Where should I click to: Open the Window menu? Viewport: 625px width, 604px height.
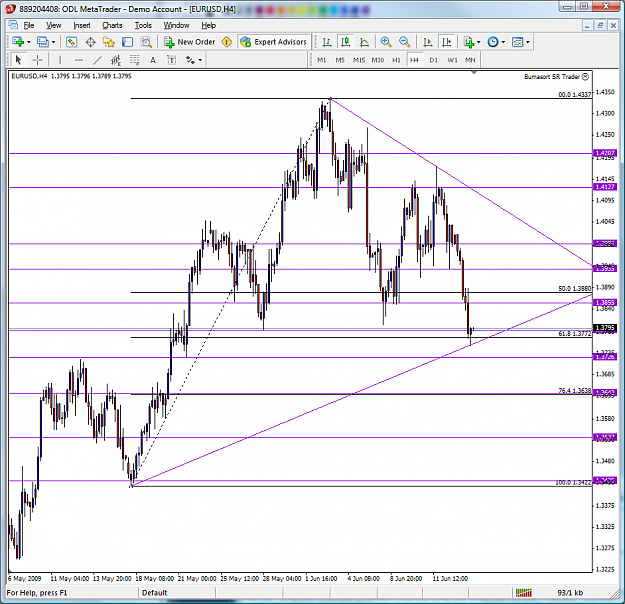(176, 26)
